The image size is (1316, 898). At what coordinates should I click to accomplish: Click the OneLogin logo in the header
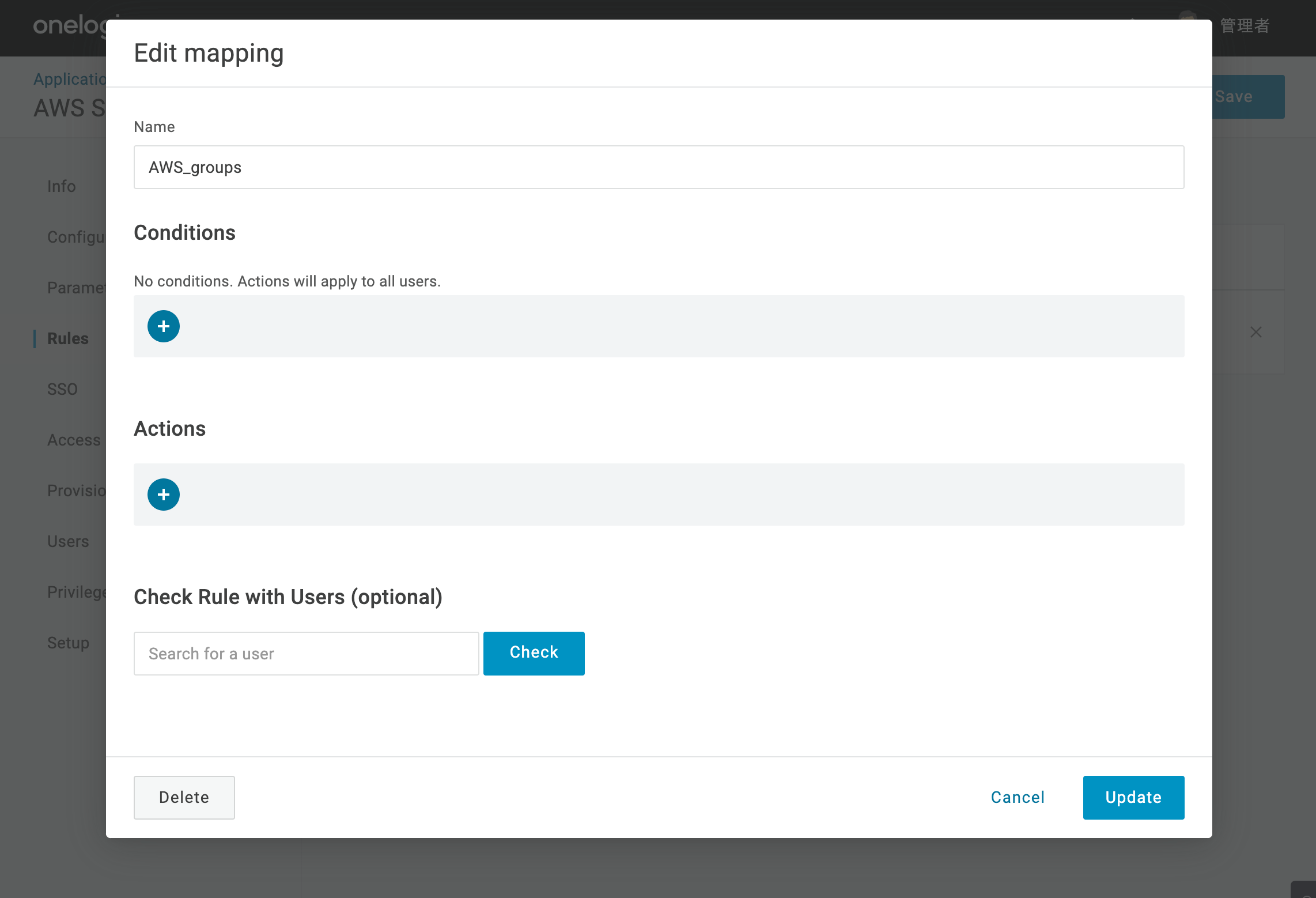click(69, 25)
